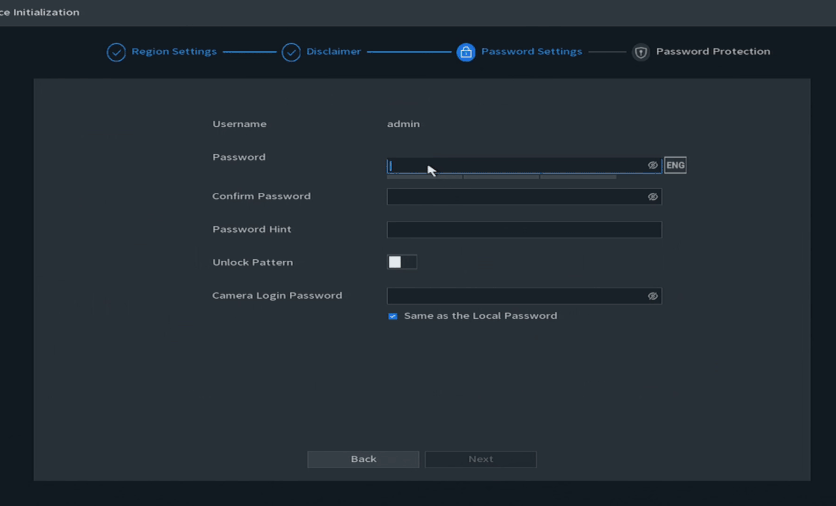Image resolution: width=836 pixels, height=506 pixels.
Task: Click the password strength indicator bar
Action: [x=502, y=177]
